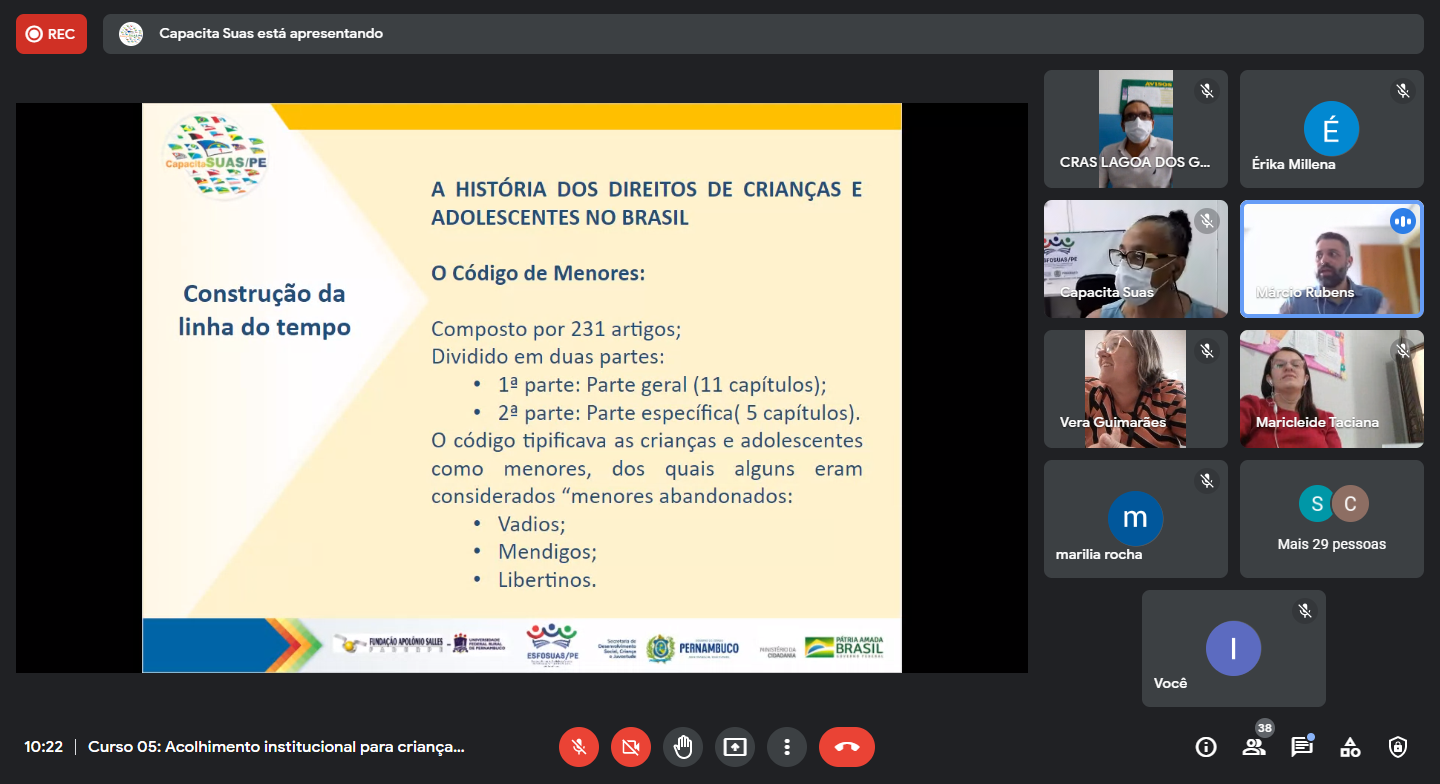The width and height of the screenshot is (1440, 784).
Task: Open the activities panel icon
Action: (x=1350, y=747)
